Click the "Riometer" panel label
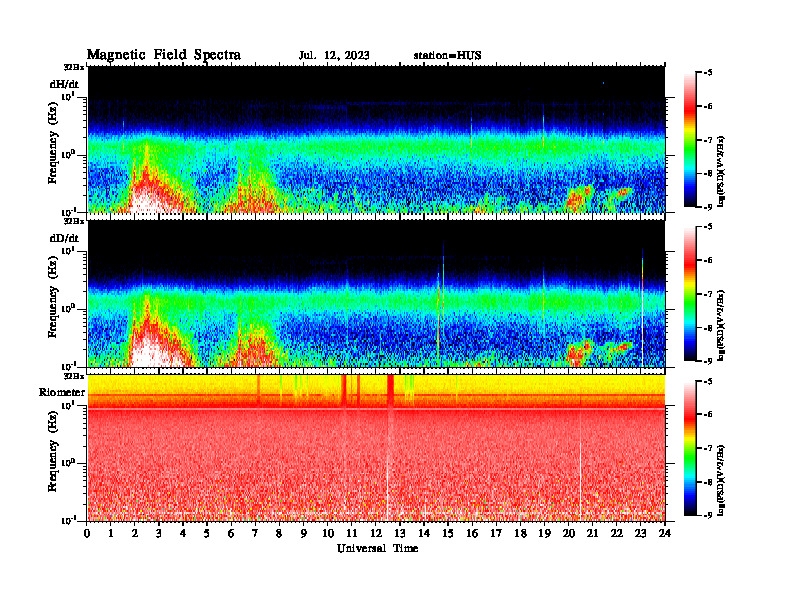 pyautogui.click(x=62, y=392)
